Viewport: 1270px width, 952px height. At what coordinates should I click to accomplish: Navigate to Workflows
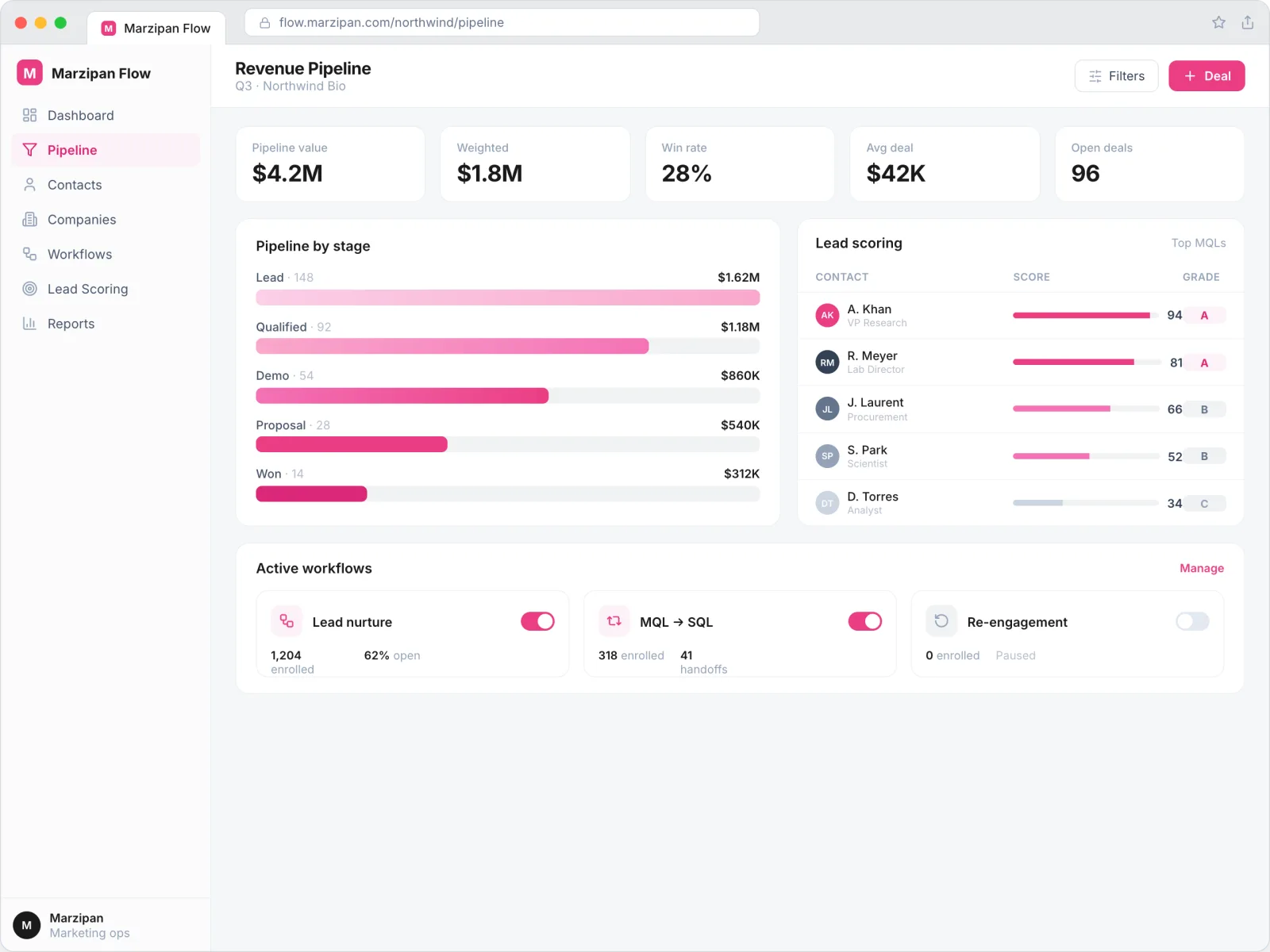[x=106, y=254]
